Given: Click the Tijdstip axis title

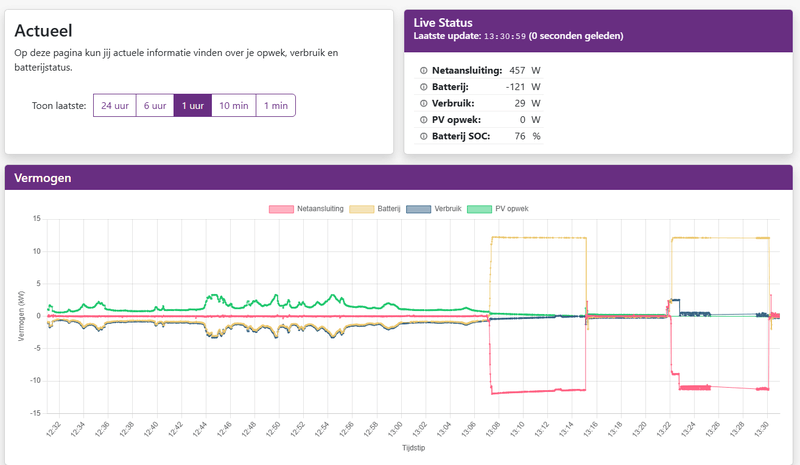Looking at the screenshot, I should coord(413,448).
